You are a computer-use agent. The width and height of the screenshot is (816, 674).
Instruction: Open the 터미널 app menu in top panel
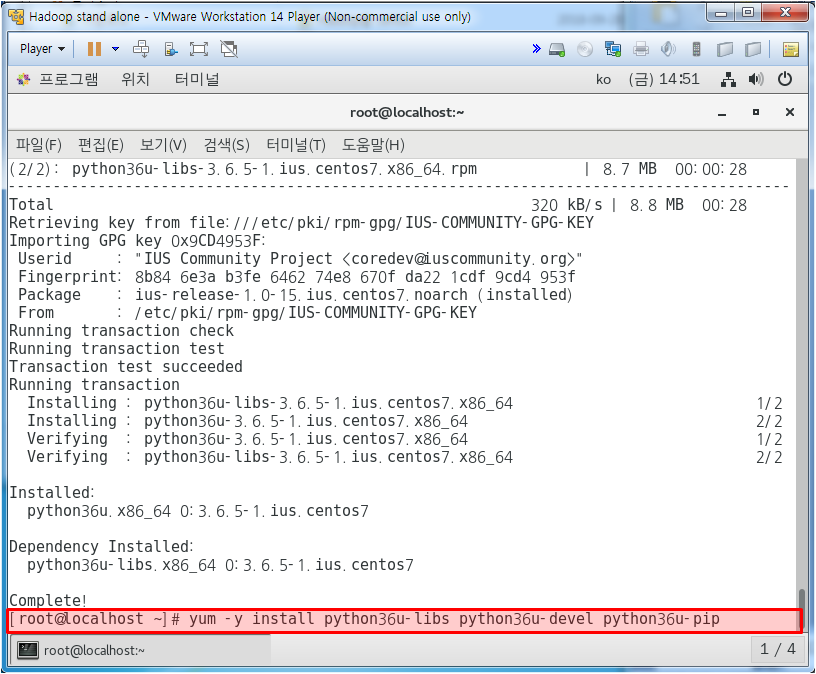pos(197,79)
